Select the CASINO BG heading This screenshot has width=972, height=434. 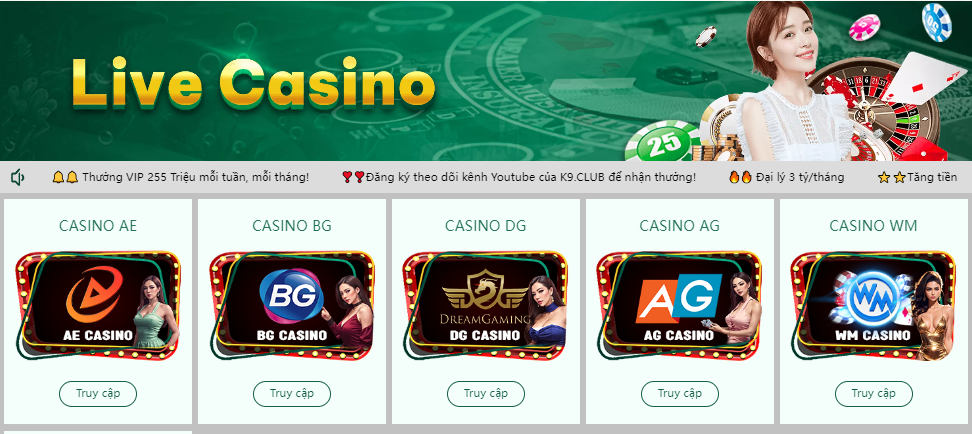click(x=292, y=226)
